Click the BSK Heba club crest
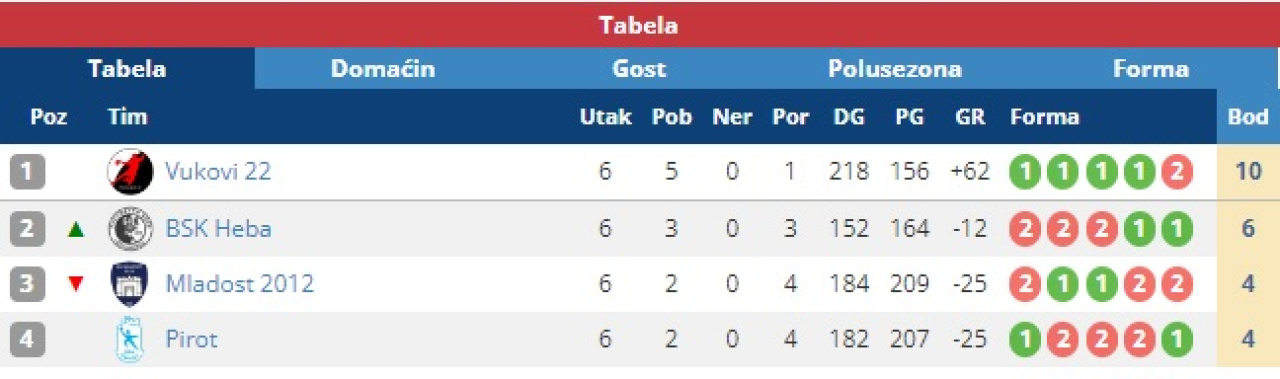1280x379 pixels. click(x=130, y=228)
